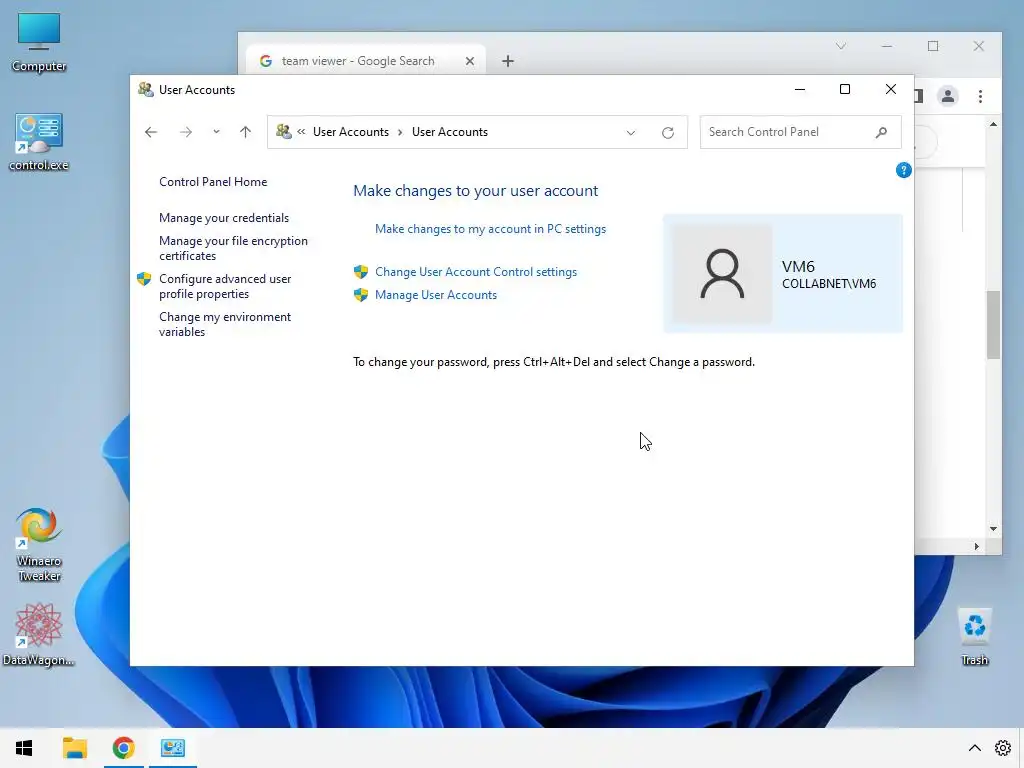The width and height of the screenshot is (1024, 768).
Task: Open Chrome three-dot menu
Action: (x=980, y=96)
